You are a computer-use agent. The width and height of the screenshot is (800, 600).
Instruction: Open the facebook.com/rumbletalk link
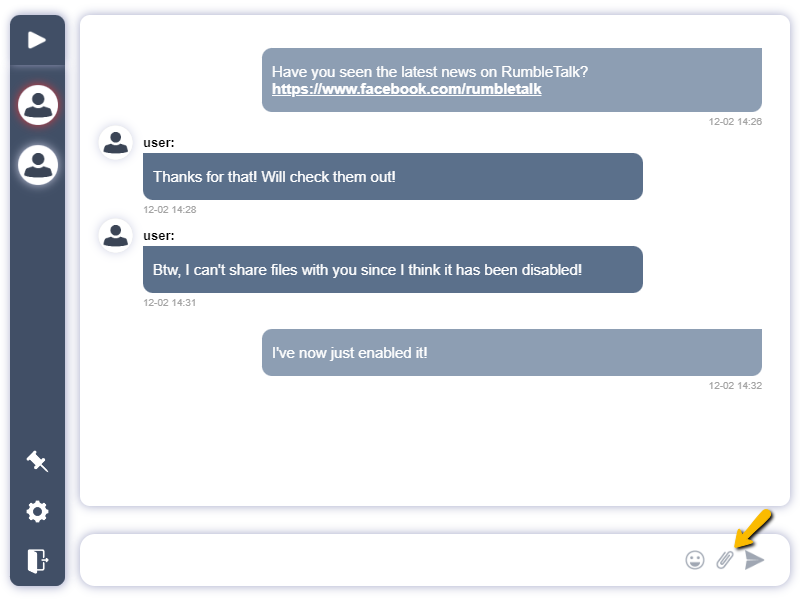coord(407,89)
